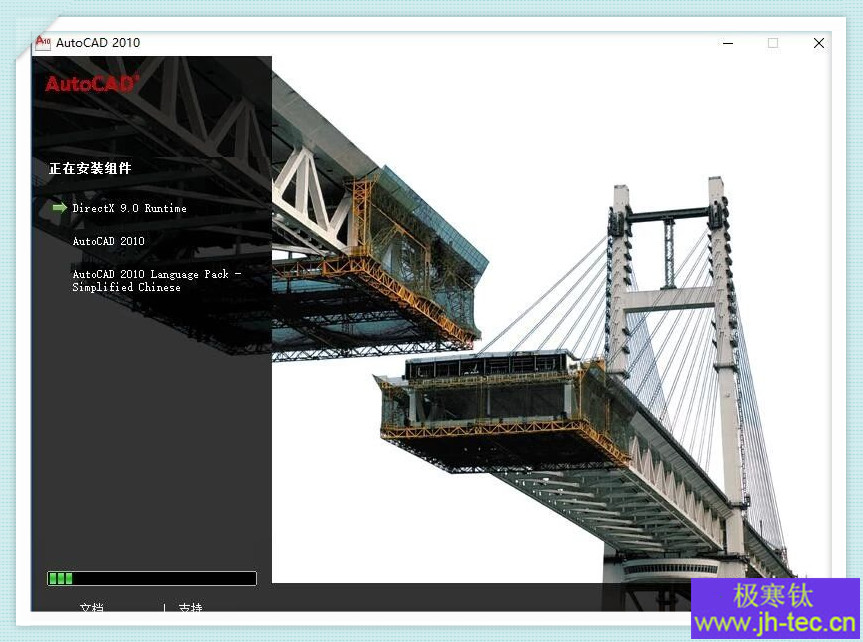The height and width of the screenshot is (642, 863).
Task: Minimize the AutoCAD 2010 installer window
Action: click(x=728, y=43)
